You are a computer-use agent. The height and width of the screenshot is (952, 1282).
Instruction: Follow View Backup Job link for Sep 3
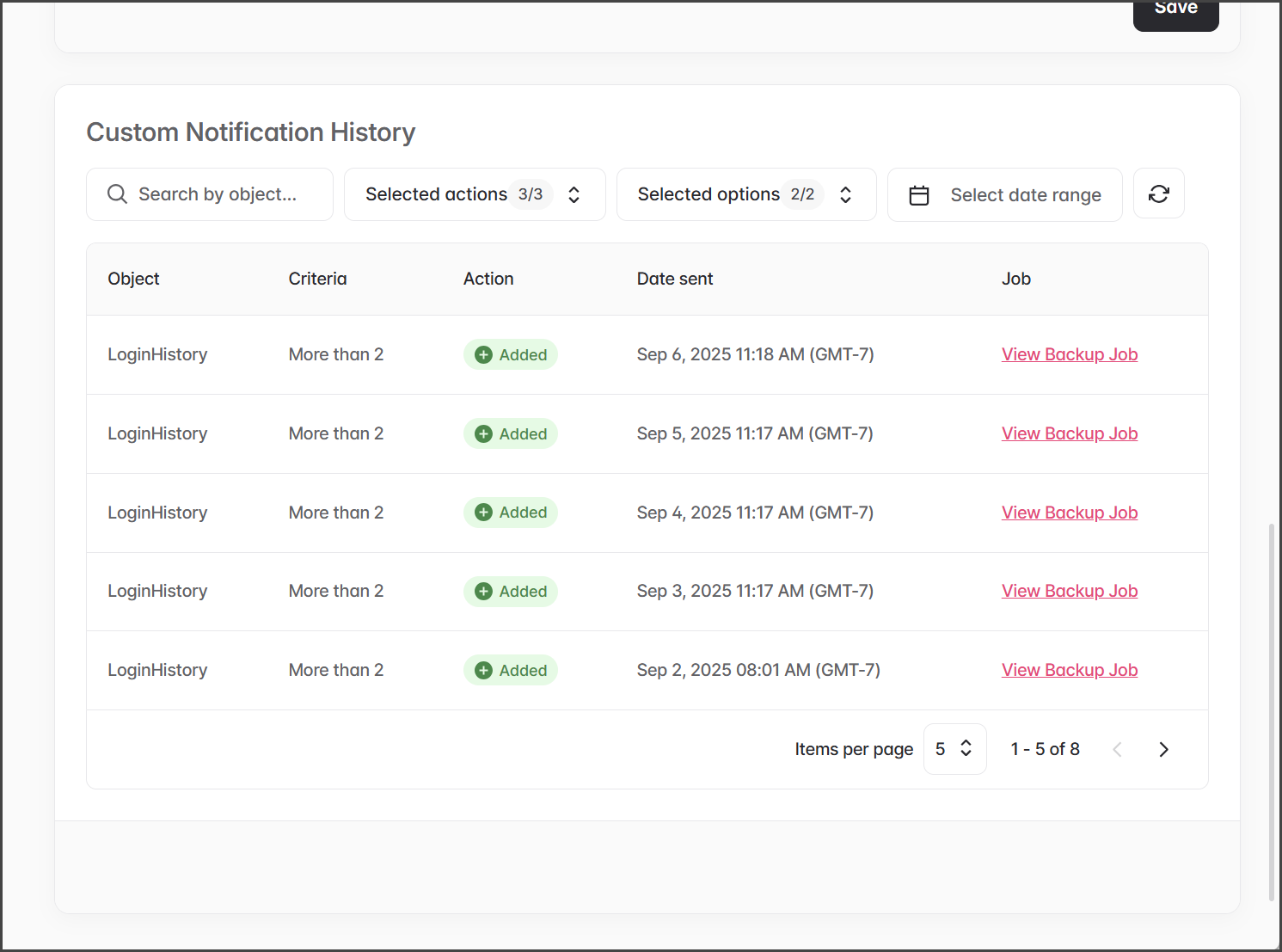tap(1069, 591)
